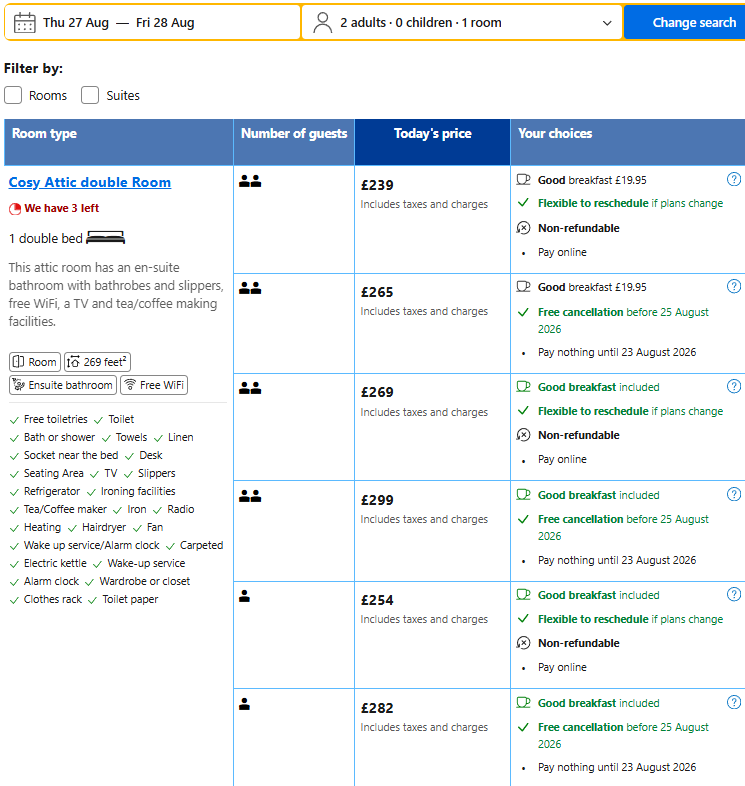The width and height of the screenshot is (745, 786).
Task: Click 'Good breakfast £19.95' in the £239 row
Action: 592,180
